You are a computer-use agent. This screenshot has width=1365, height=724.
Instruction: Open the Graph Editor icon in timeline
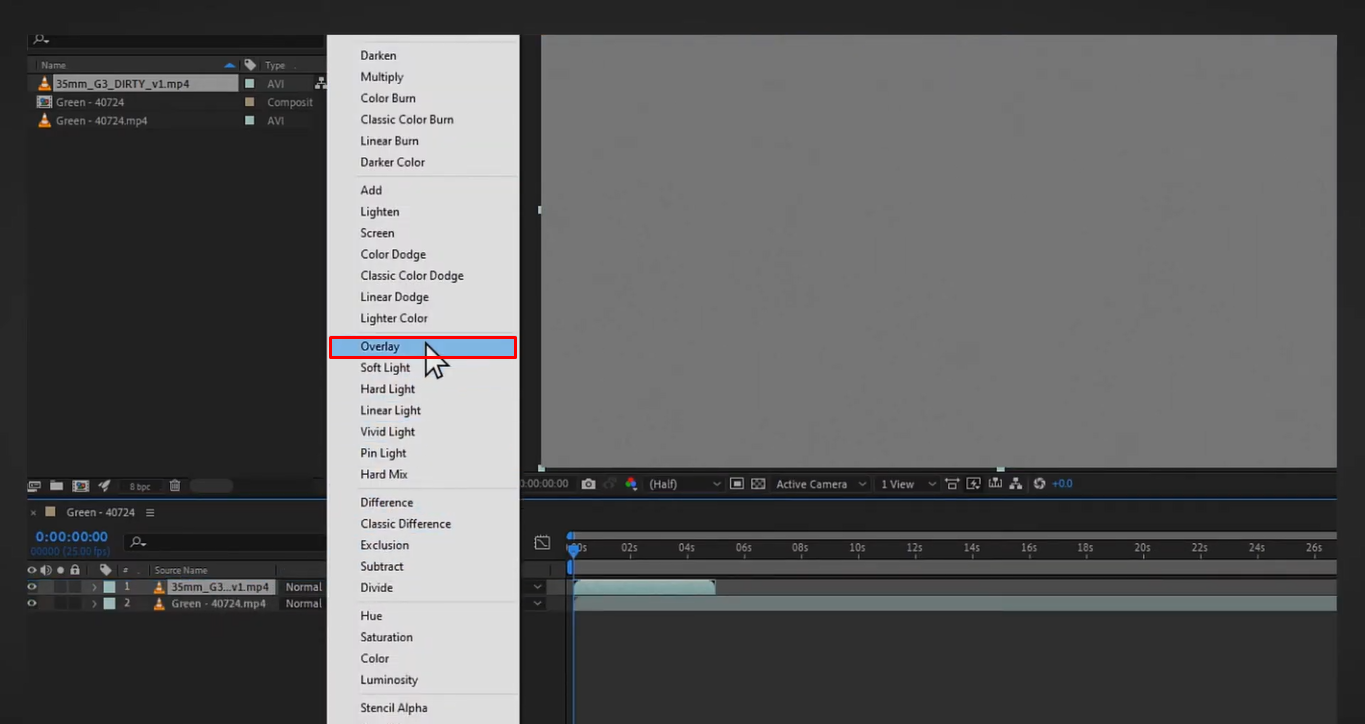tap(542, 542)
